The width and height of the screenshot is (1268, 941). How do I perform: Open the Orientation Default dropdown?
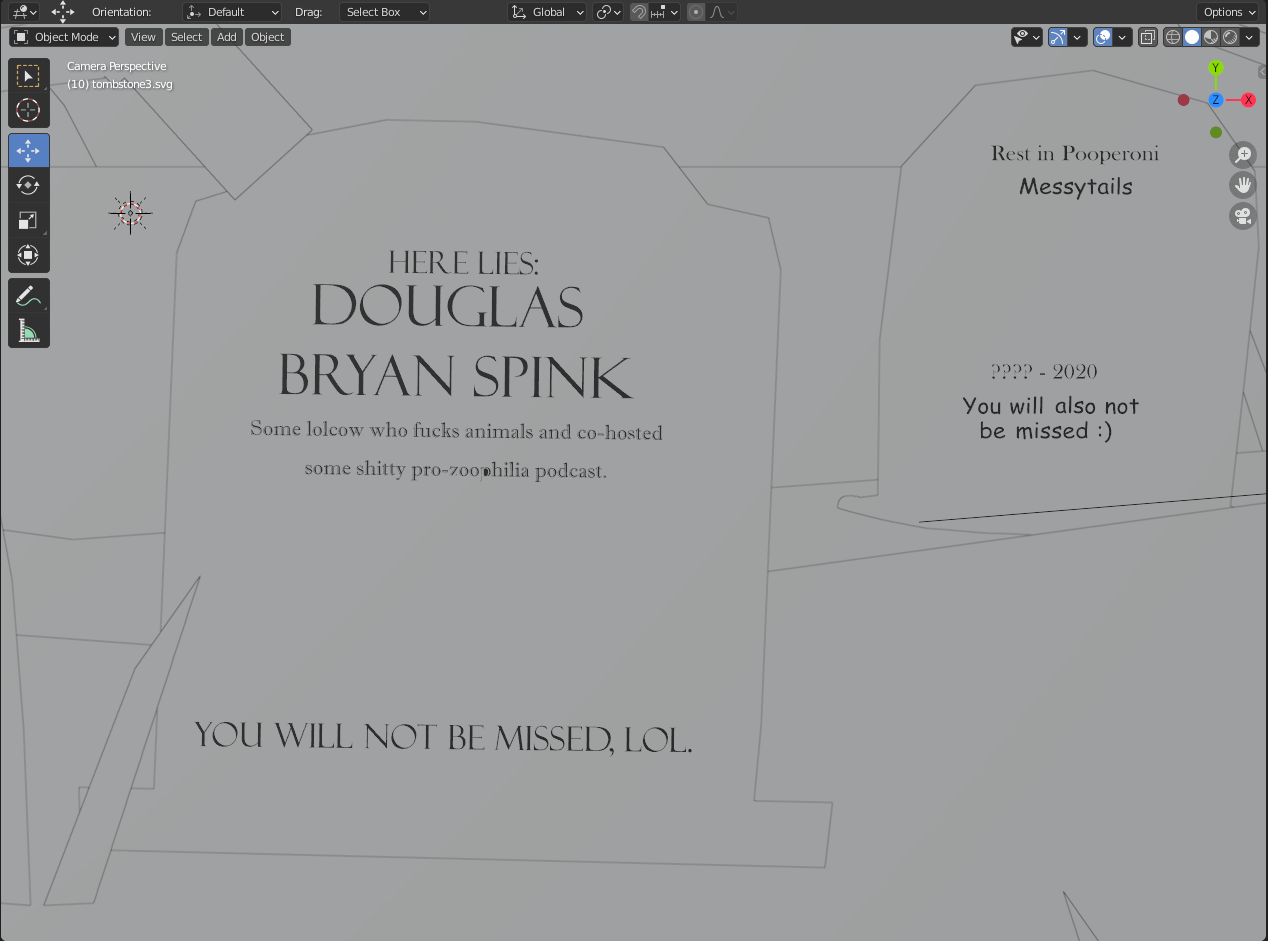tap(232, 12)
